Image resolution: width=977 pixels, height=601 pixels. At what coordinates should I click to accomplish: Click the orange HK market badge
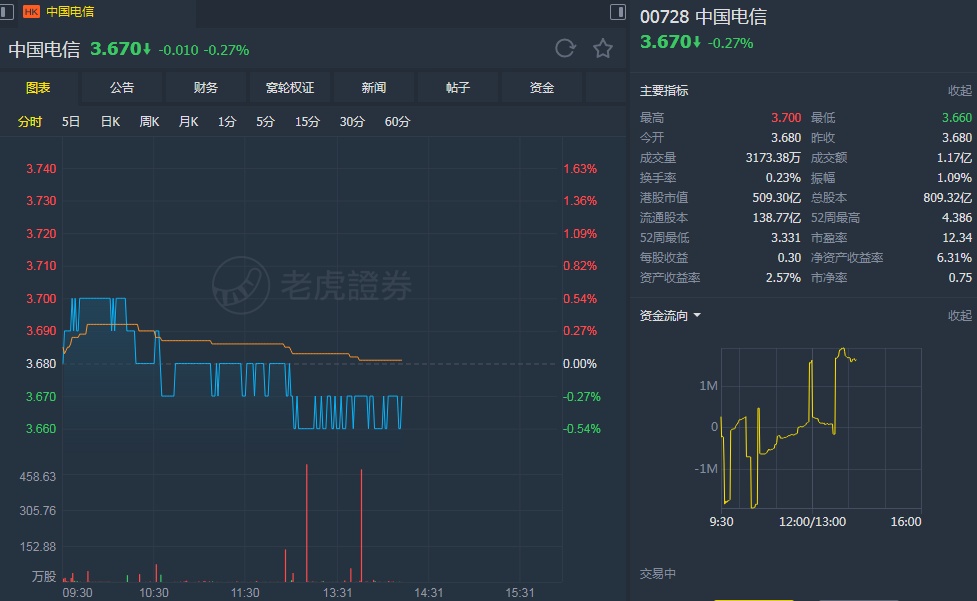pos(31,12)
